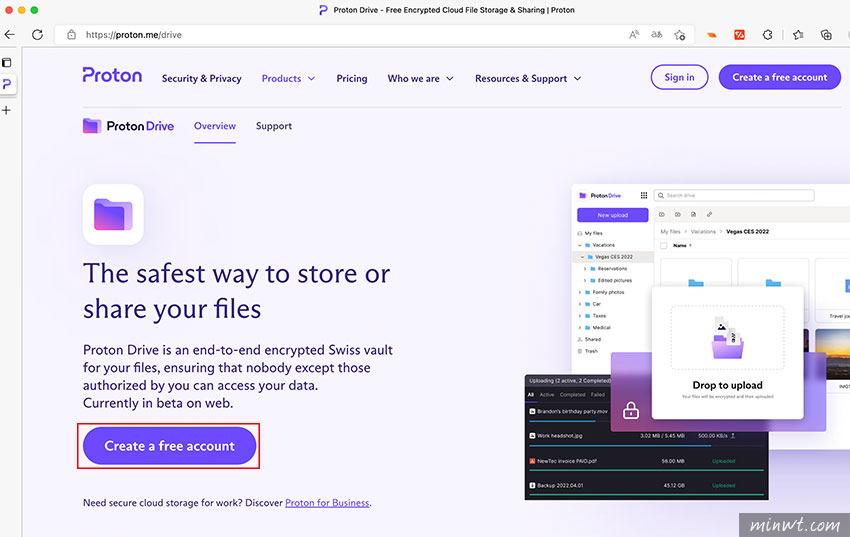Screen dimensions: 850x537
Task: Select the Proton tab icon in the sidebar
Action: tap(7, 86)
